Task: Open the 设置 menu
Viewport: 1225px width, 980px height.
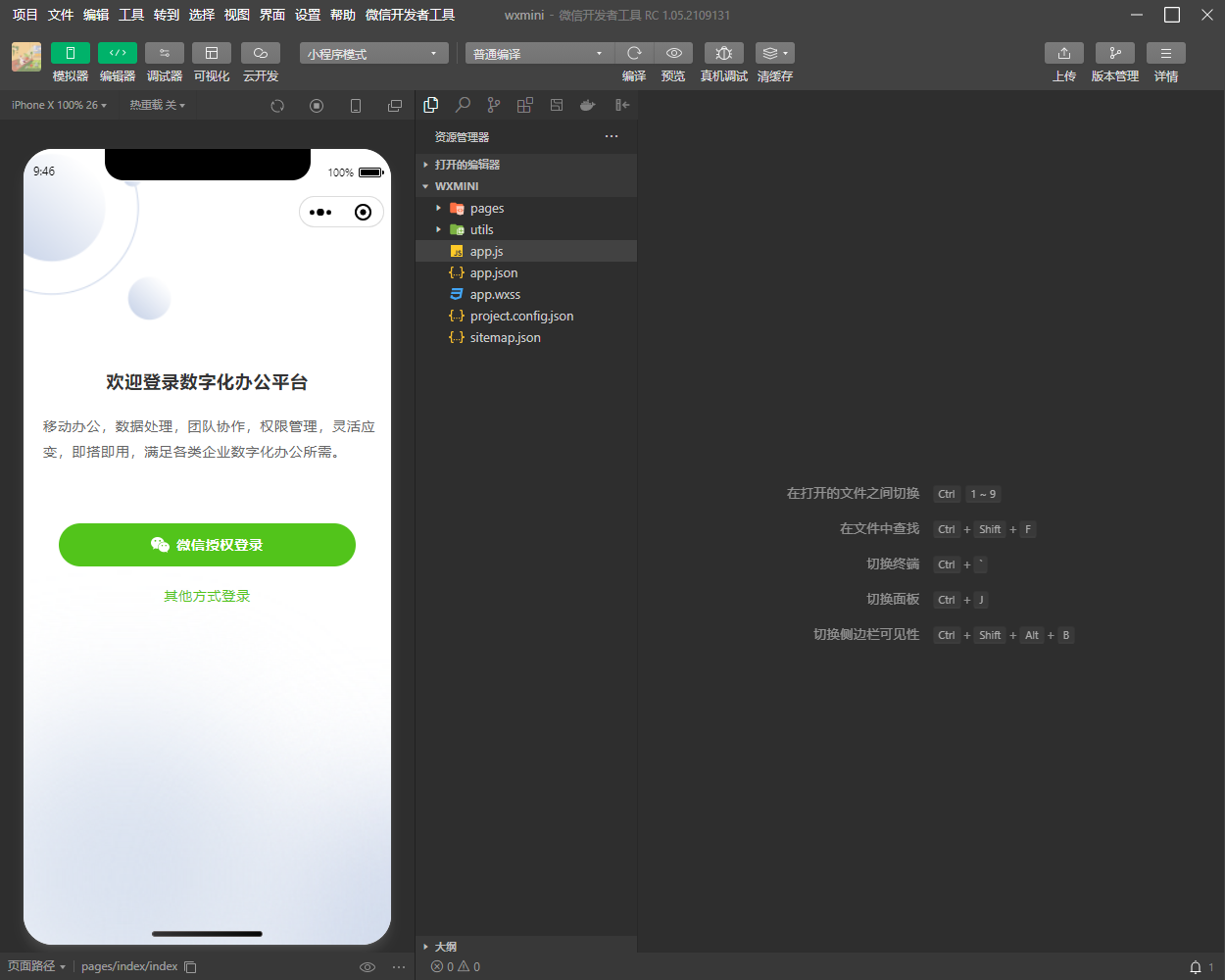Action: tap(308, 15)
